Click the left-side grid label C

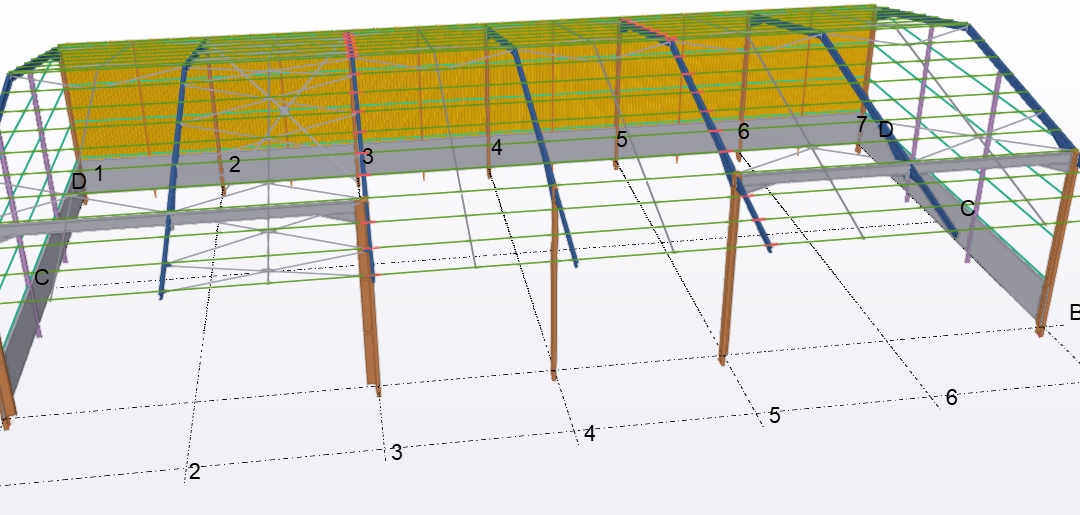[x=41, y=277]
